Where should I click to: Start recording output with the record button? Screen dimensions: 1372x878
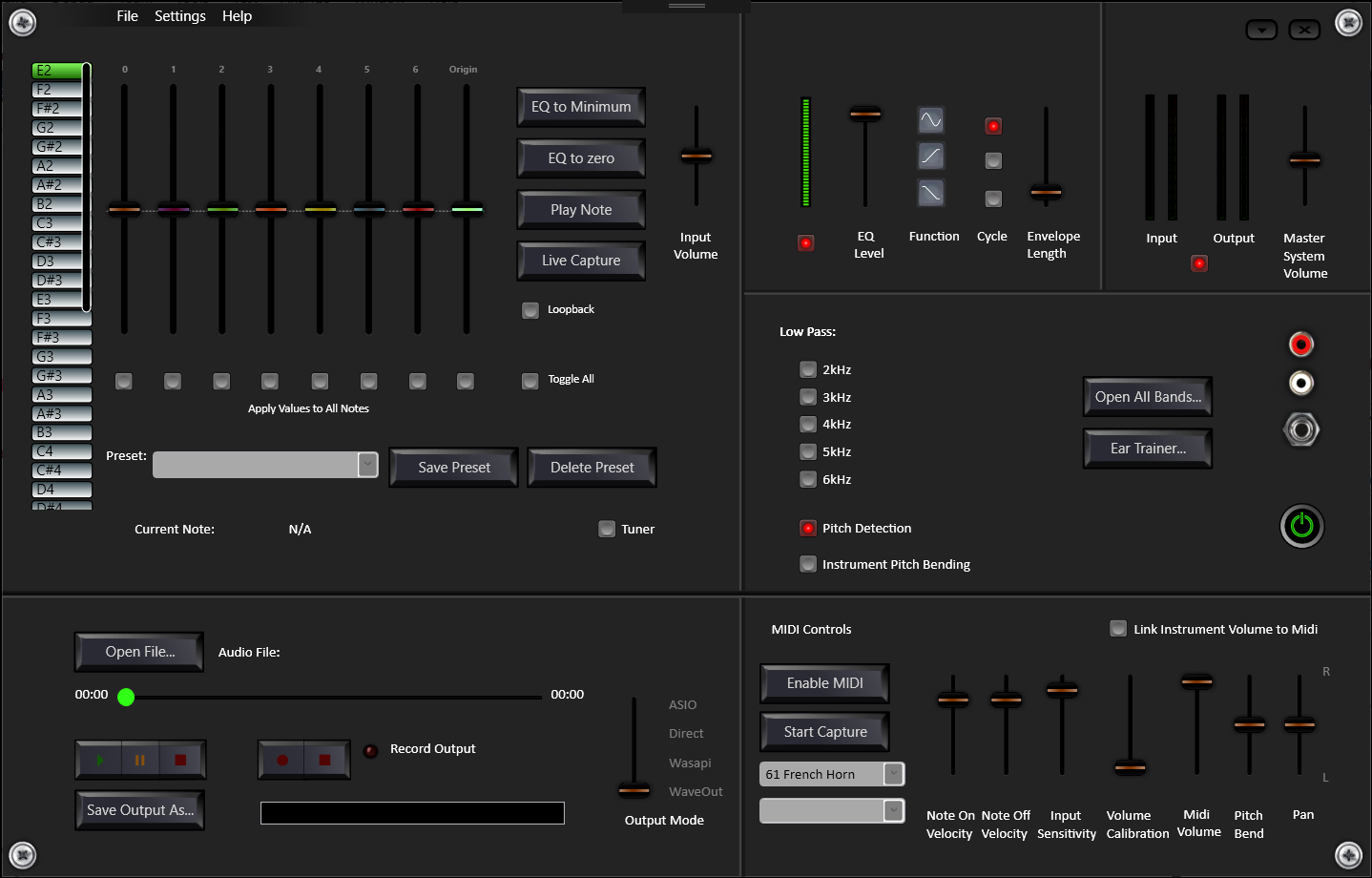click(282, 761)
